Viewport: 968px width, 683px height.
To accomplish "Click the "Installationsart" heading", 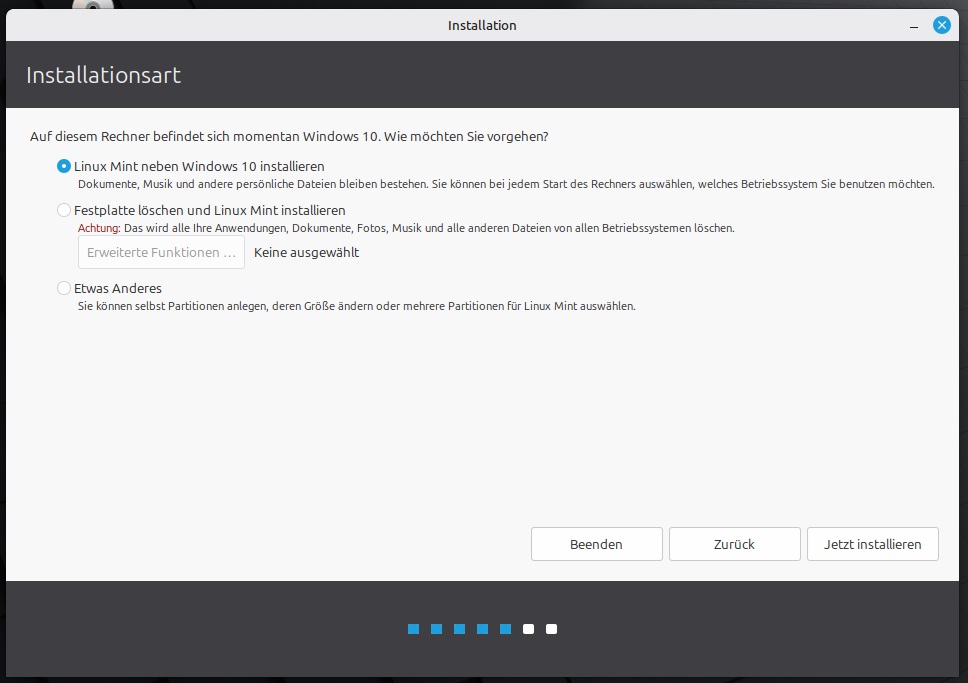I will coord(104,75).
